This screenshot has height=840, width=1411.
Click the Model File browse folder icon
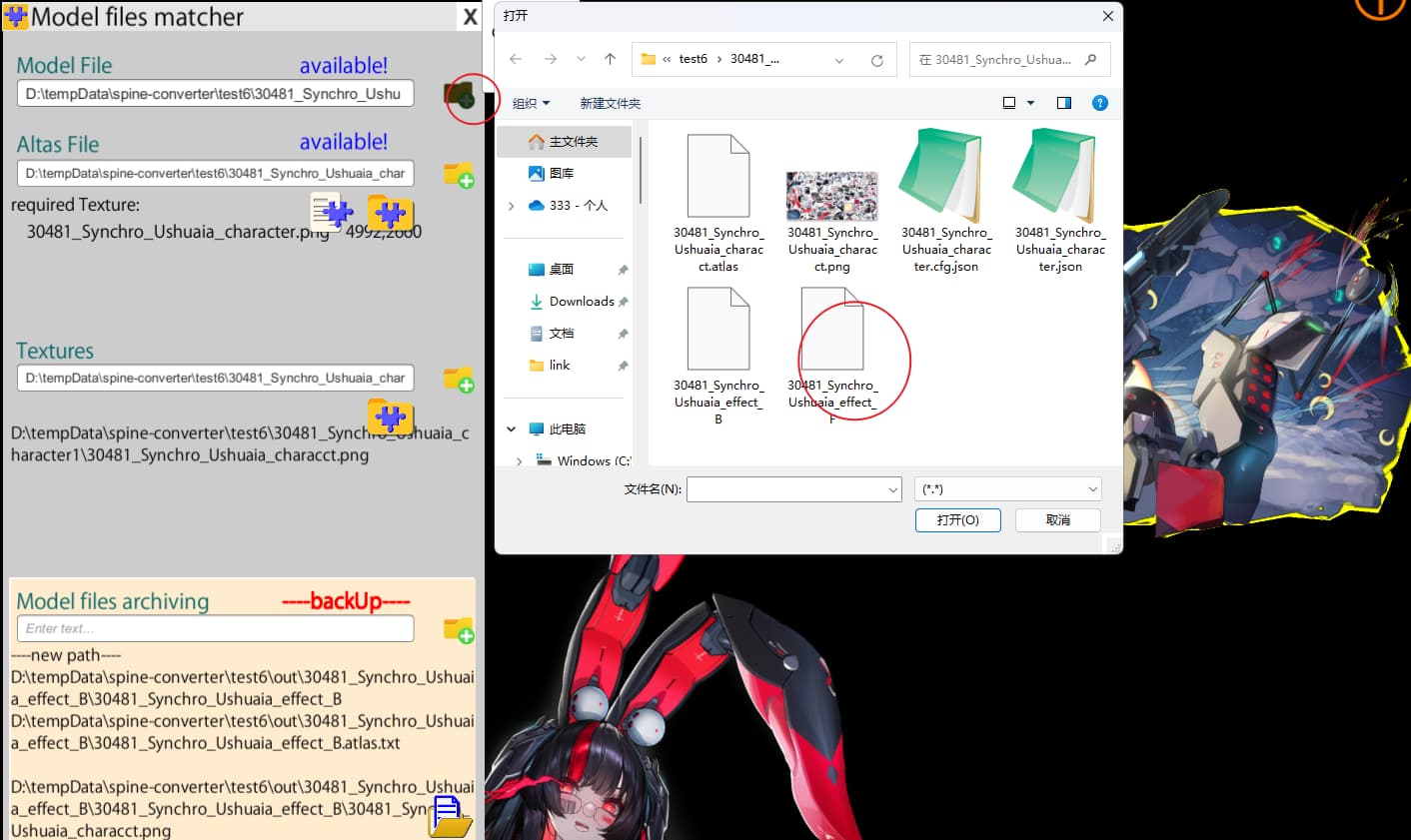pos(460,96)
